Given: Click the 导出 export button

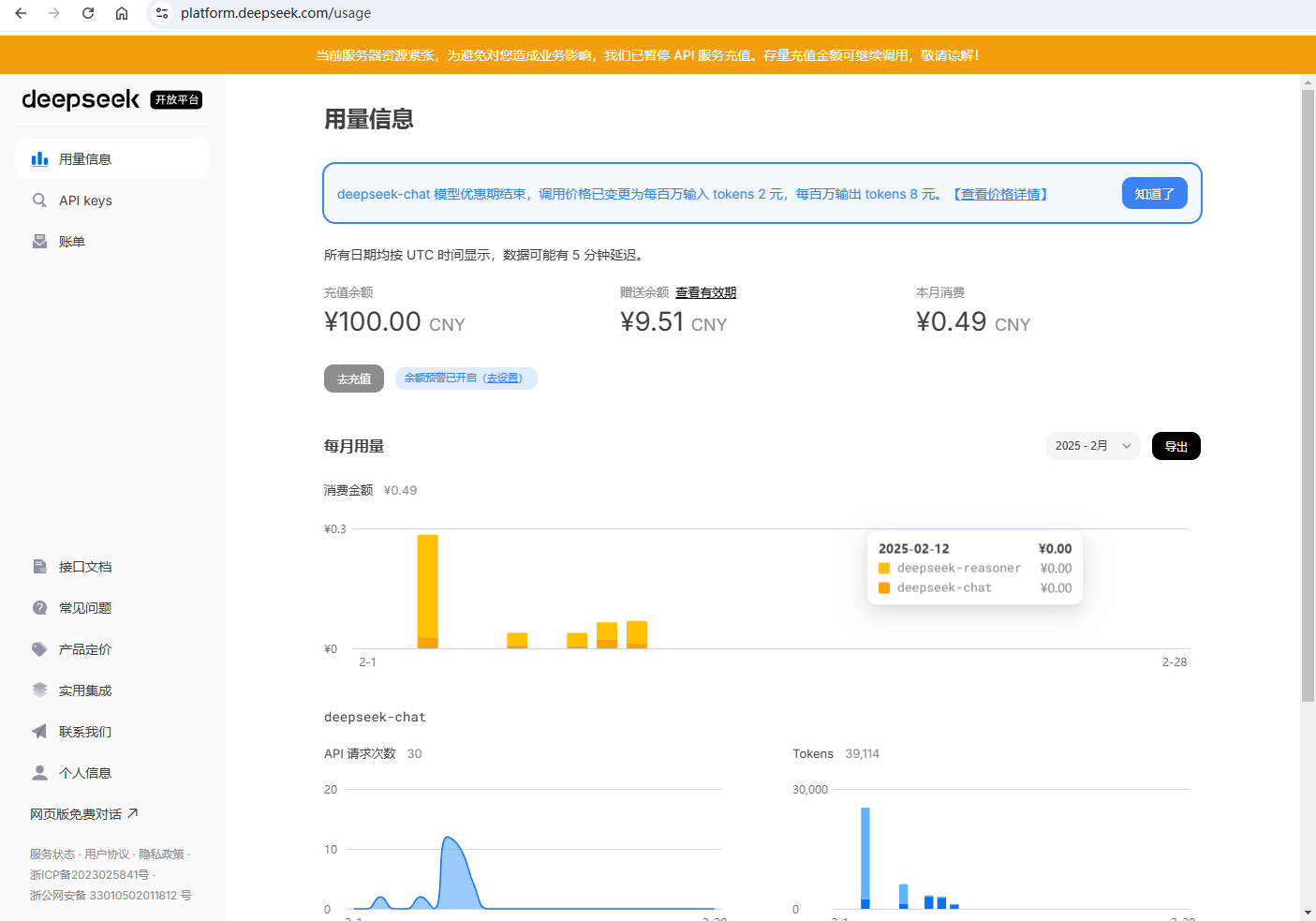Looking at the screenshot, I should pyautogui.click(x=1176, y=446).
